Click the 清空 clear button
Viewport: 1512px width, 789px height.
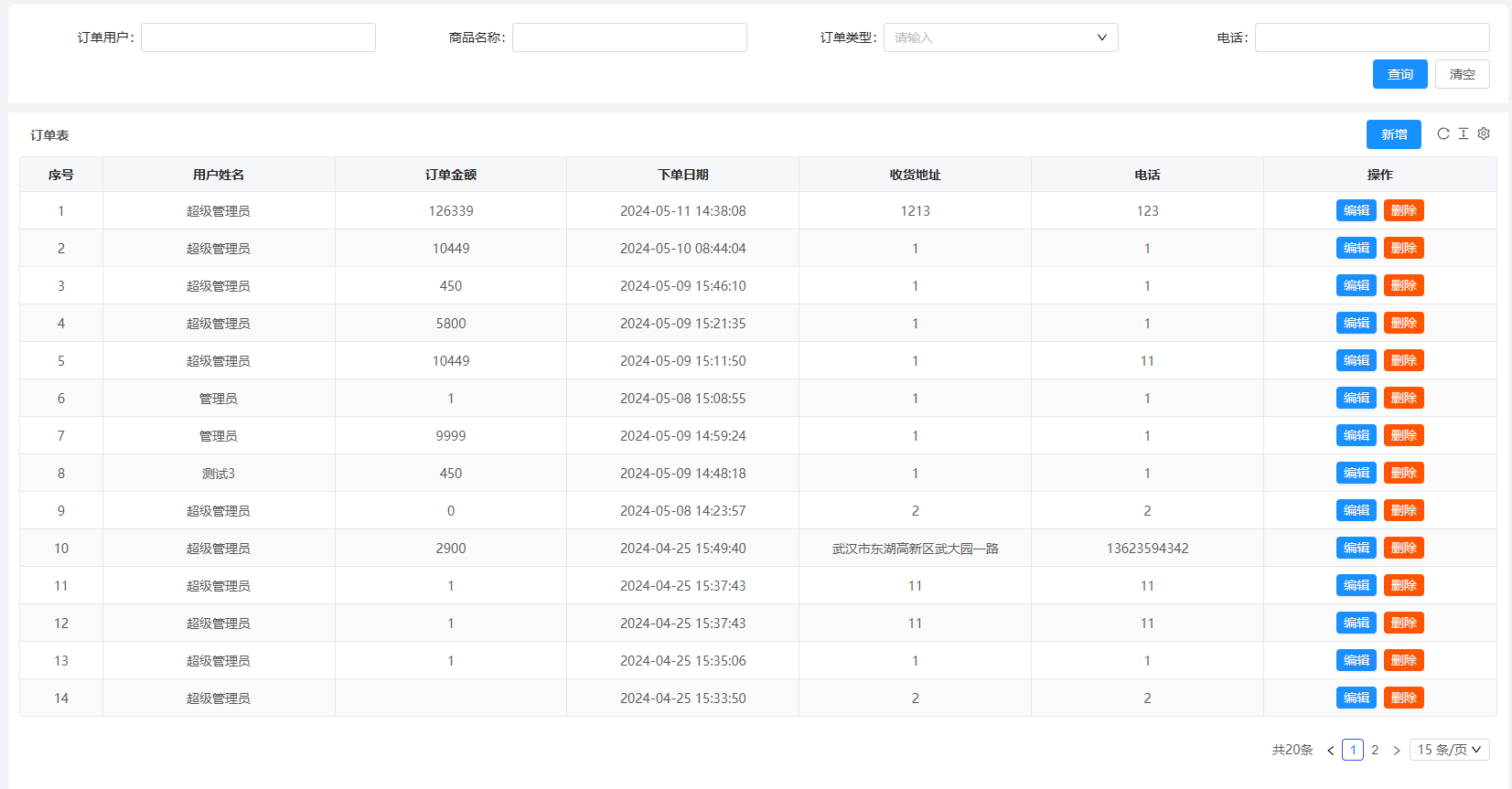1463,74
